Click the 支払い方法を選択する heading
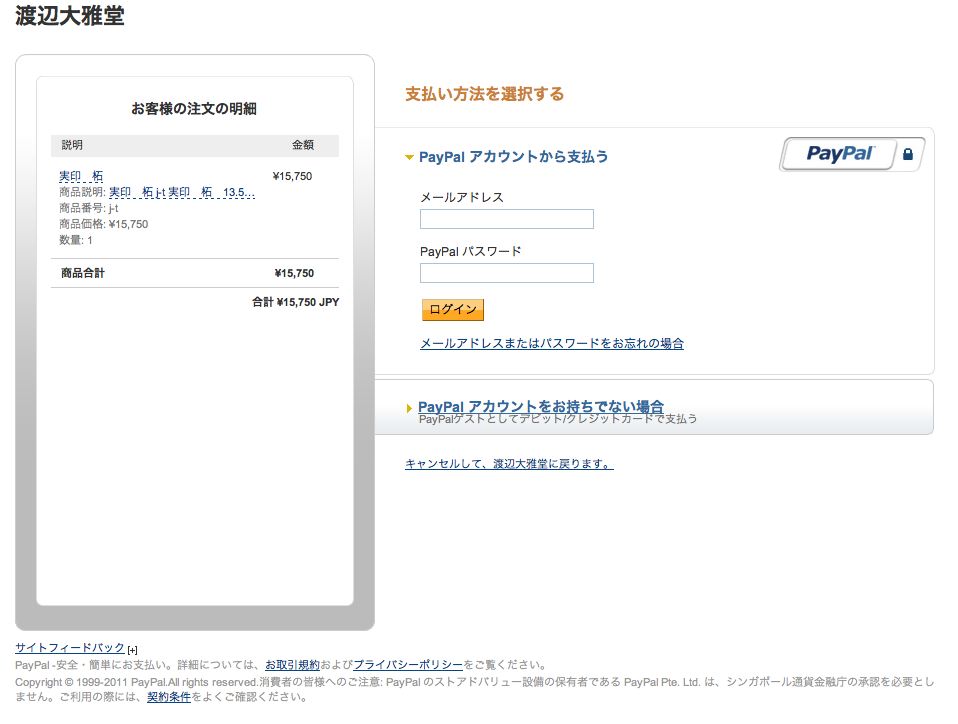The width and height of the screenshot is (958, 724). [484, 94]
